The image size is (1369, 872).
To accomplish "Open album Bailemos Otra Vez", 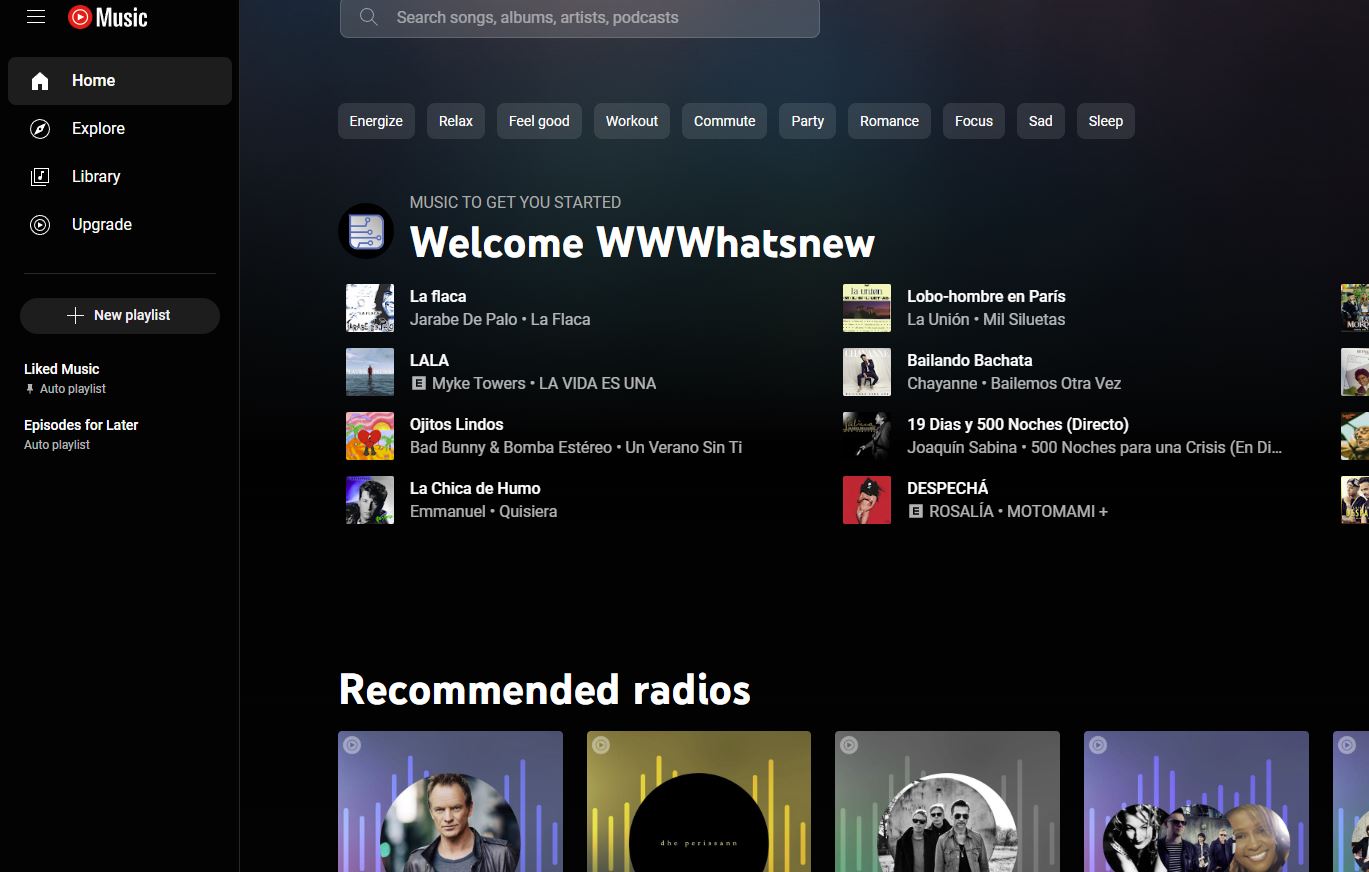I will [1056, 384].
